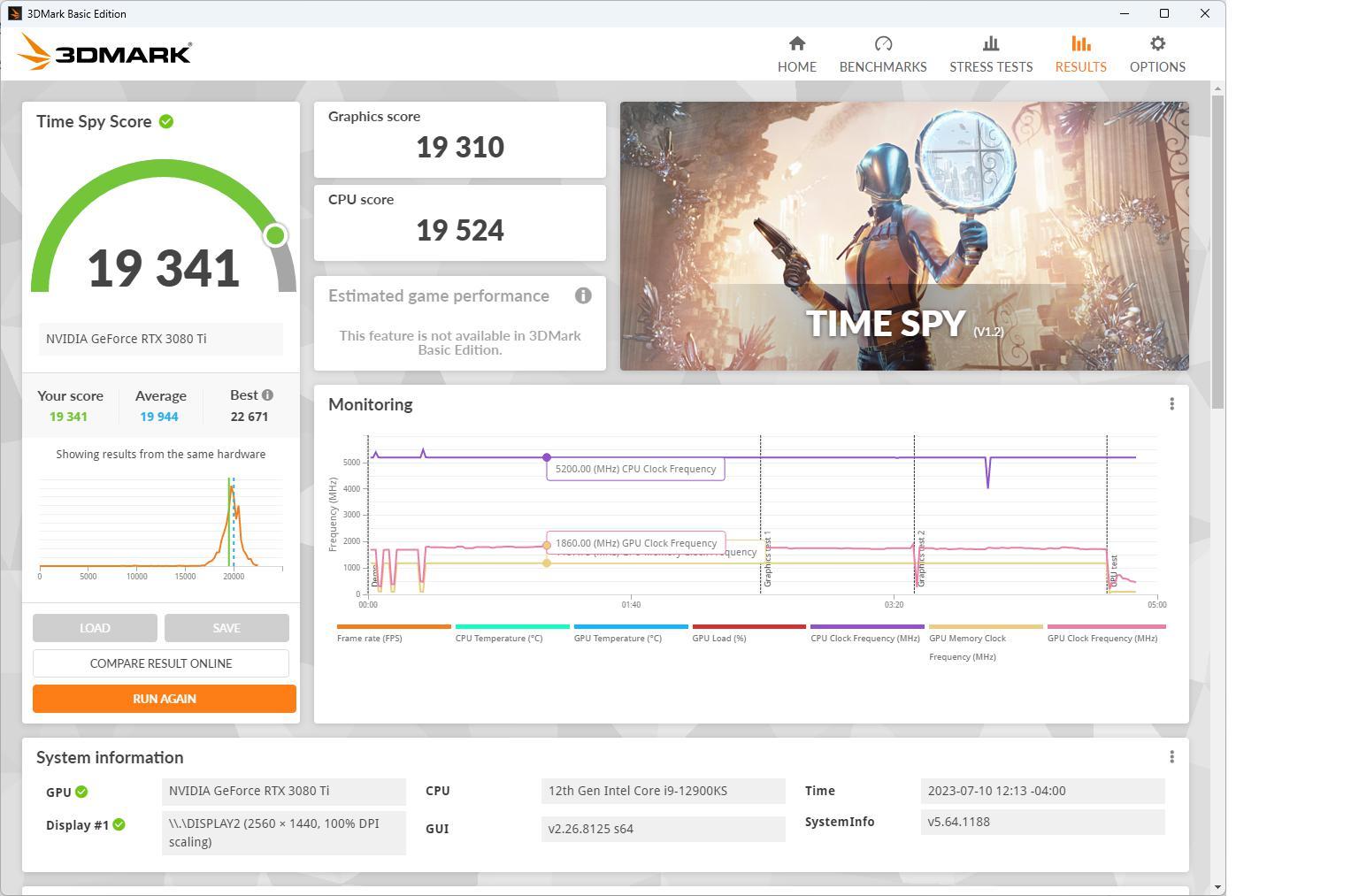
Task: Click the Graphics test 1 chart marker
Action: pos(767,559)
